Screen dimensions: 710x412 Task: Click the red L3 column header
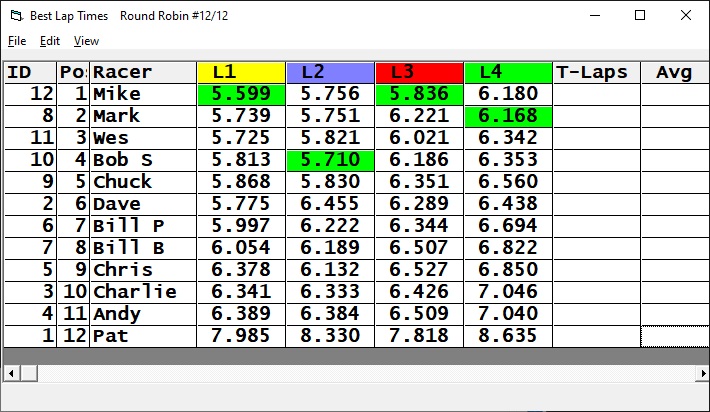point(419,72)
